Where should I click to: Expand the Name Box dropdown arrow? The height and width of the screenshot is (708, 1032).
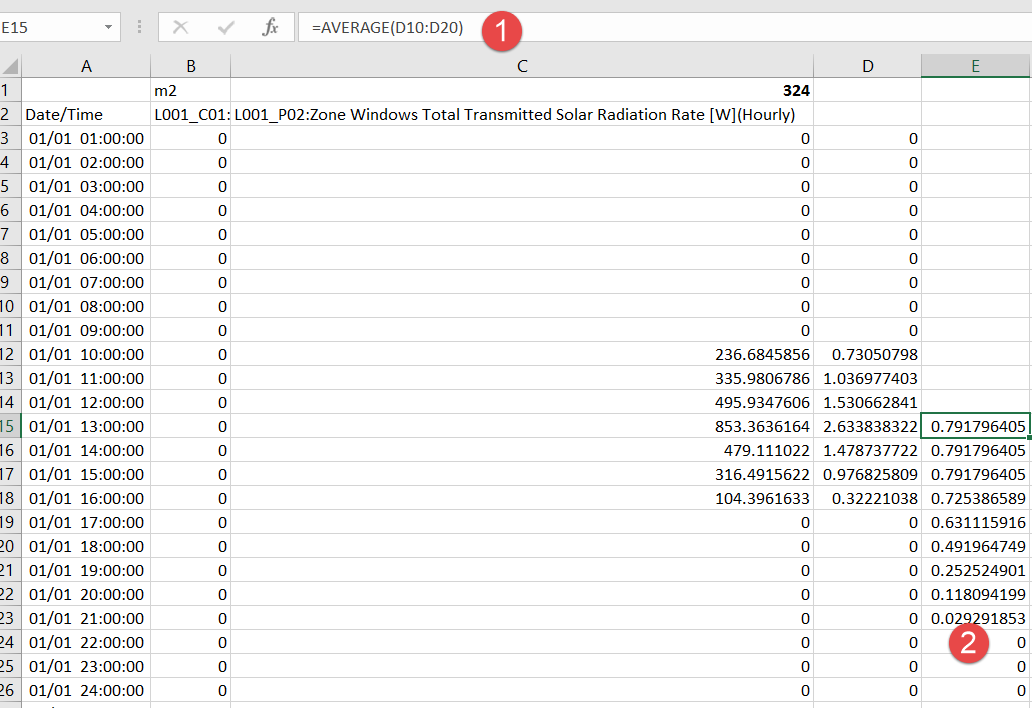108,28
